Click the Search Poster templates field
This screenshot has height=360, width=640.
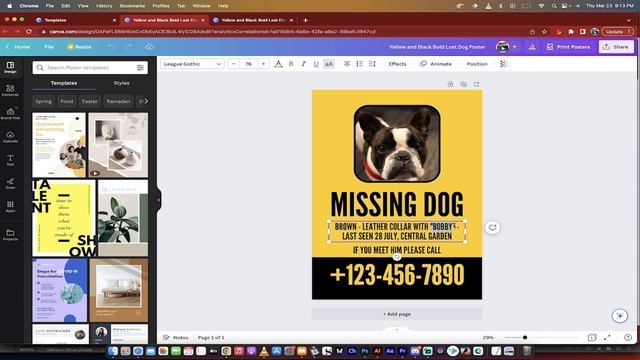tap(90, 68)
